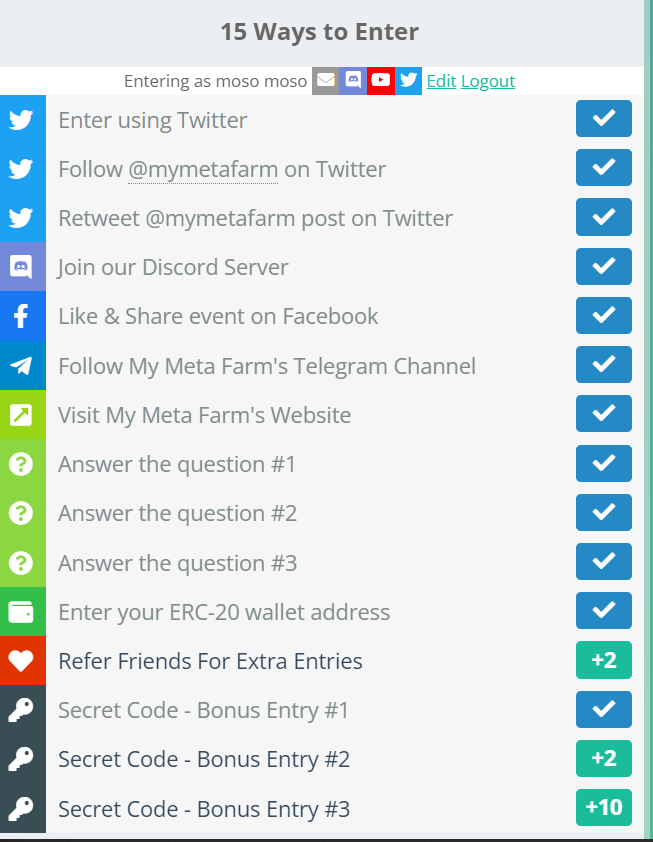
Task: Click the email icon beside moso moso
Action: point(325,81)
